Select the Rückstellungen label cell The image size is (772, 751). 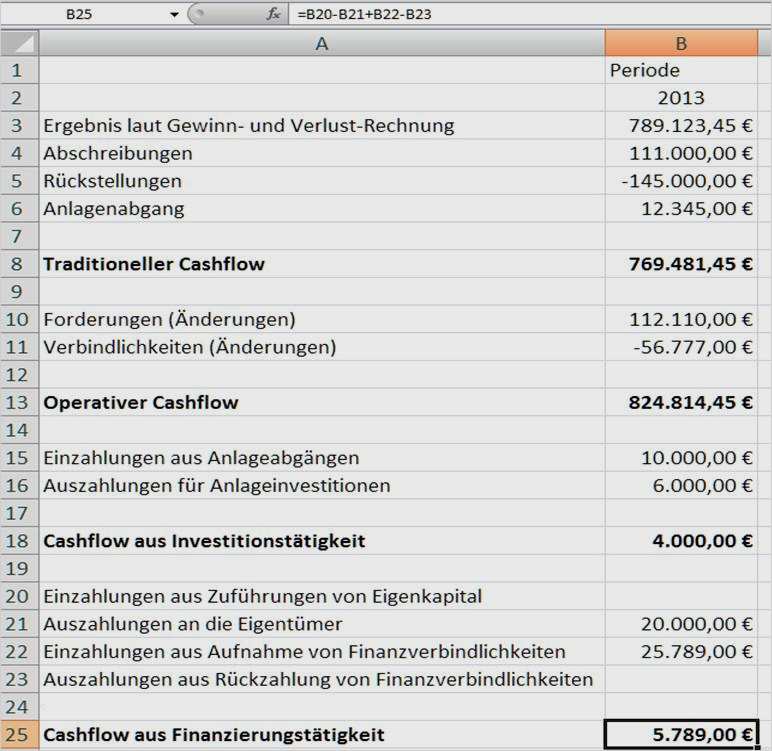click(x=322, y=181)
